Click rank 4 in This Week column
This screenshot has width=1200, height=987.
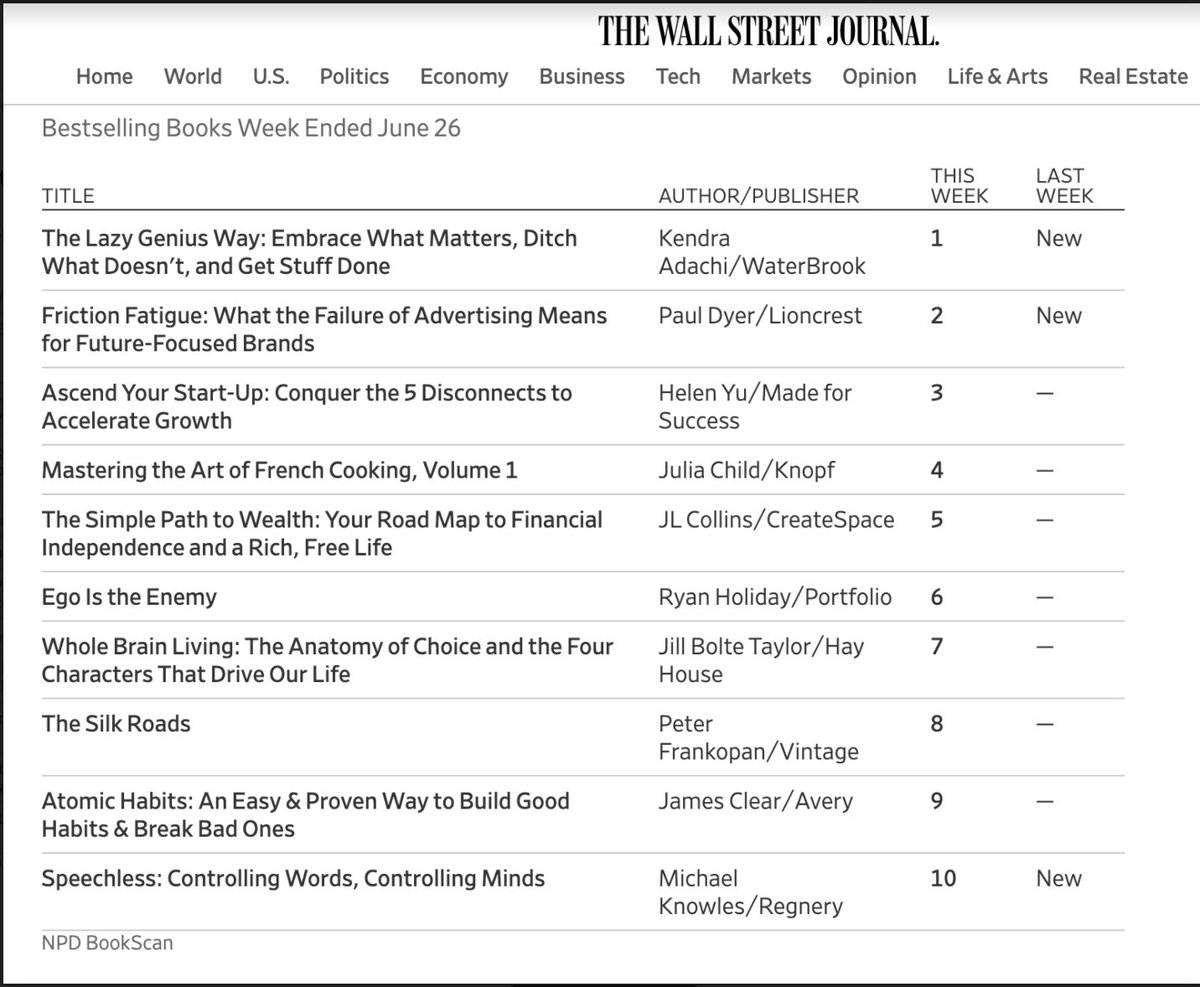[936, 470]
